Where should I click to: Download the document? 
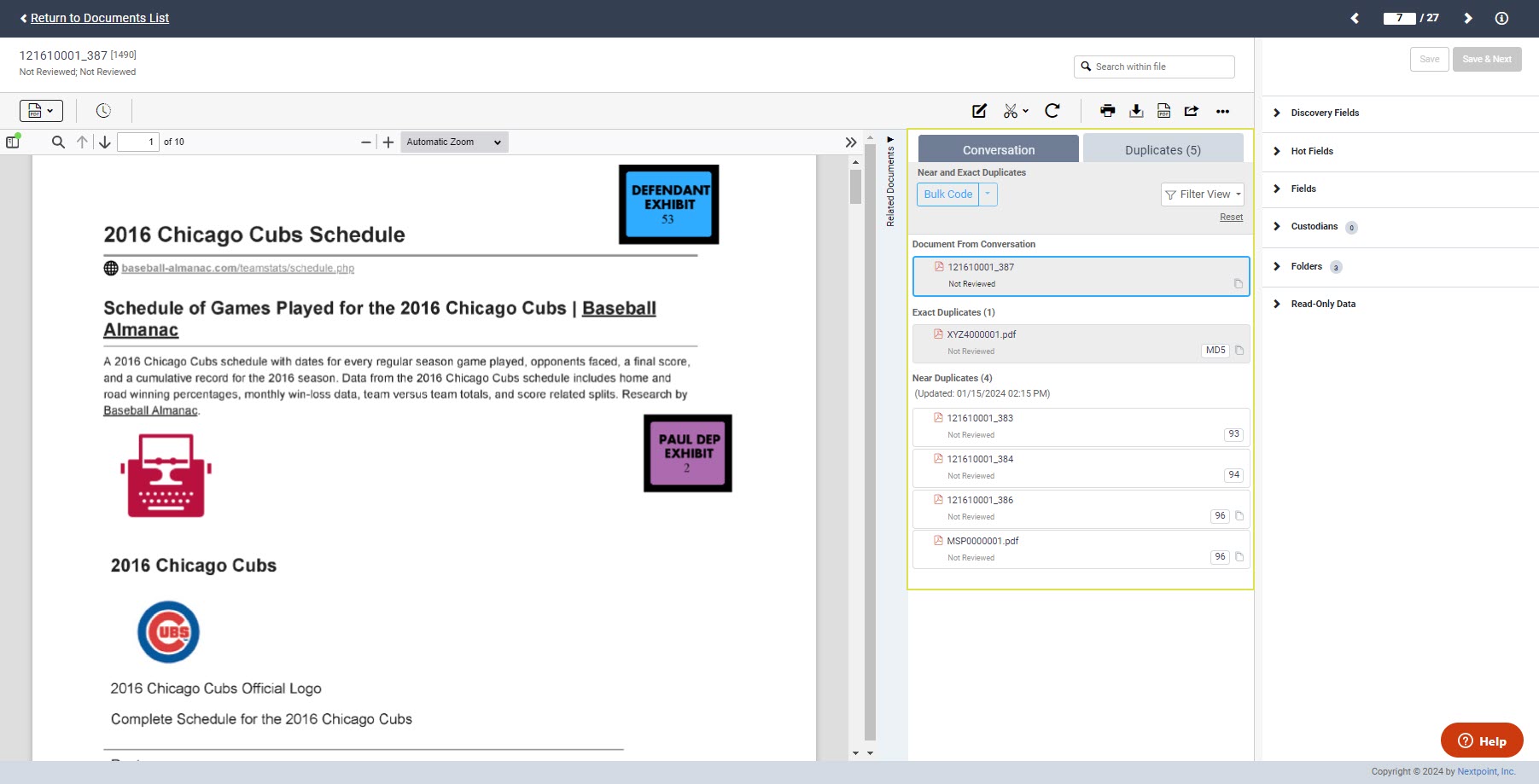tap(1136, 111)
